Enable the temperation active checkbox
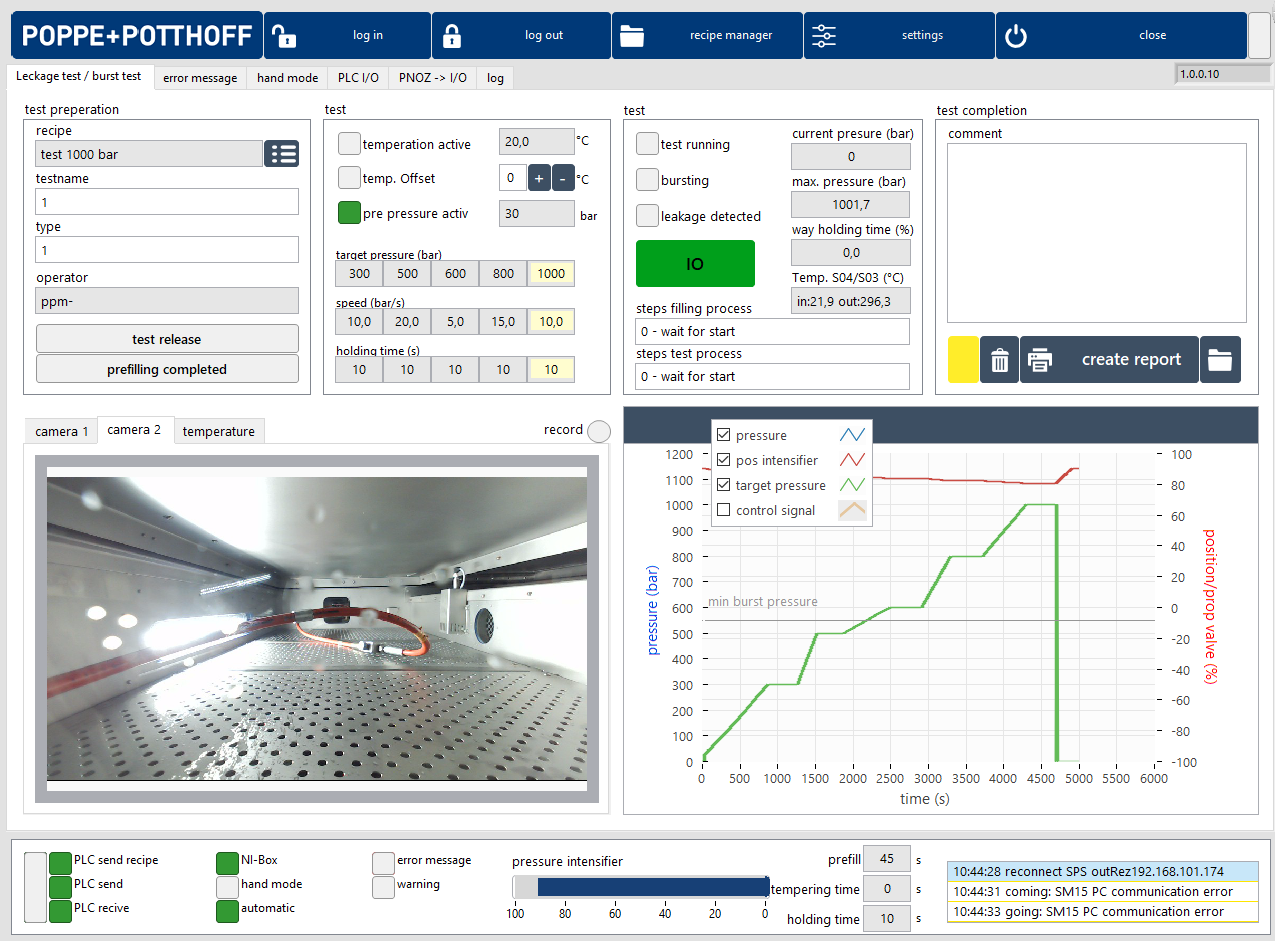This screenshot has width=1275, height=941. (349, 144)
